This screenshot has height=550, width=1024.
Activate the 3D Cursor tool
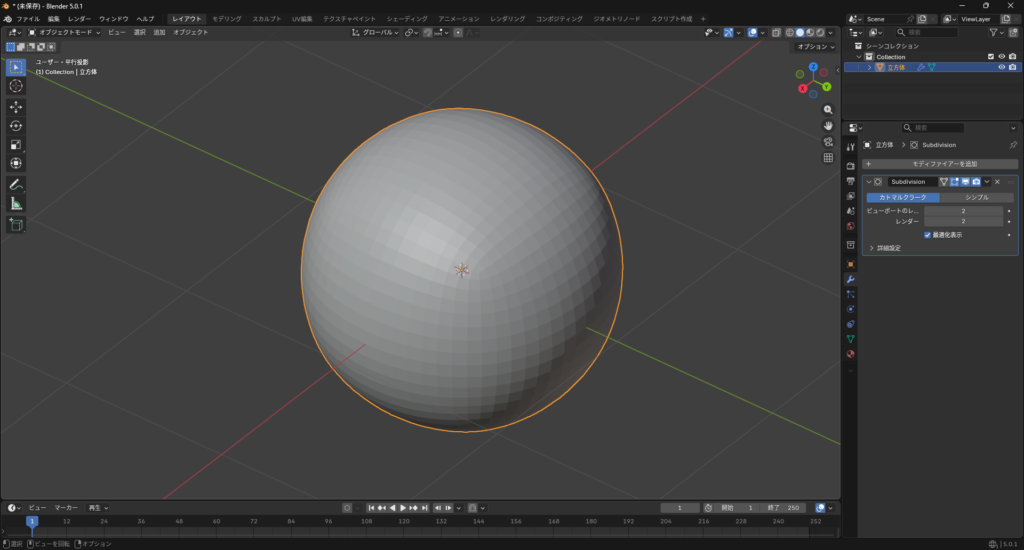point(16,86)
